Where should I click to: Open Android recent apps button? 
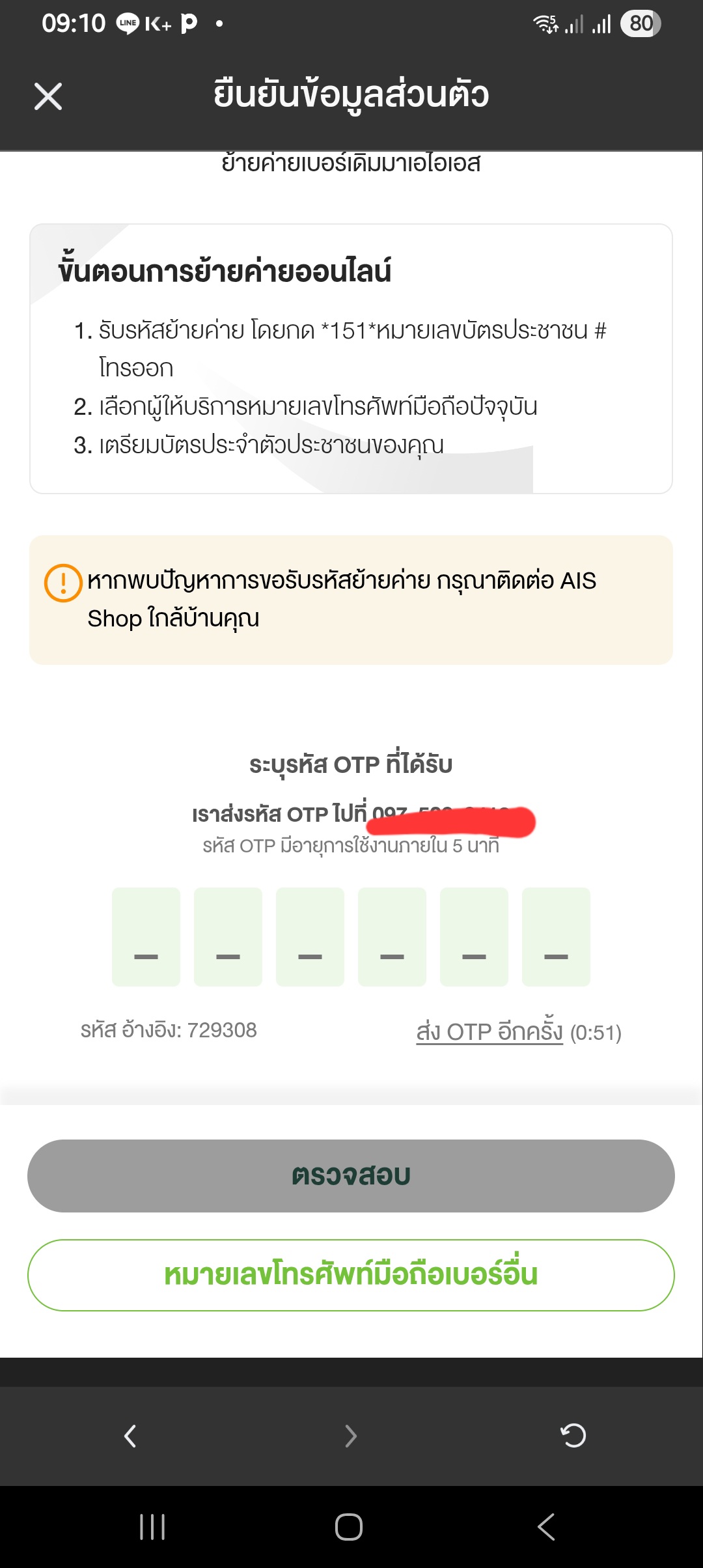(x=152, y=1527)
